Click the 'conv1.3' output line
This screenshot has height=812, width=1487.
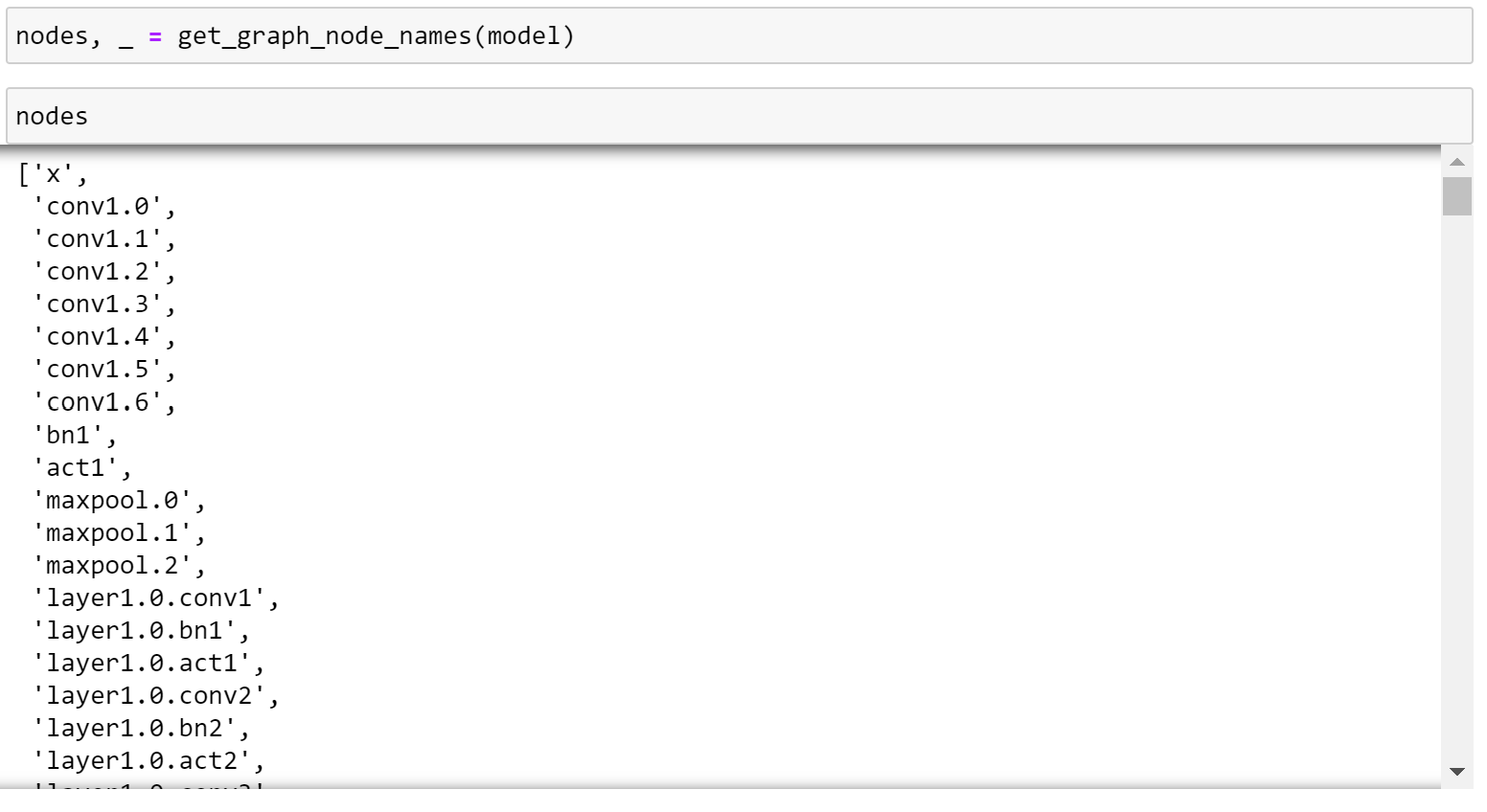click(105, 304)
